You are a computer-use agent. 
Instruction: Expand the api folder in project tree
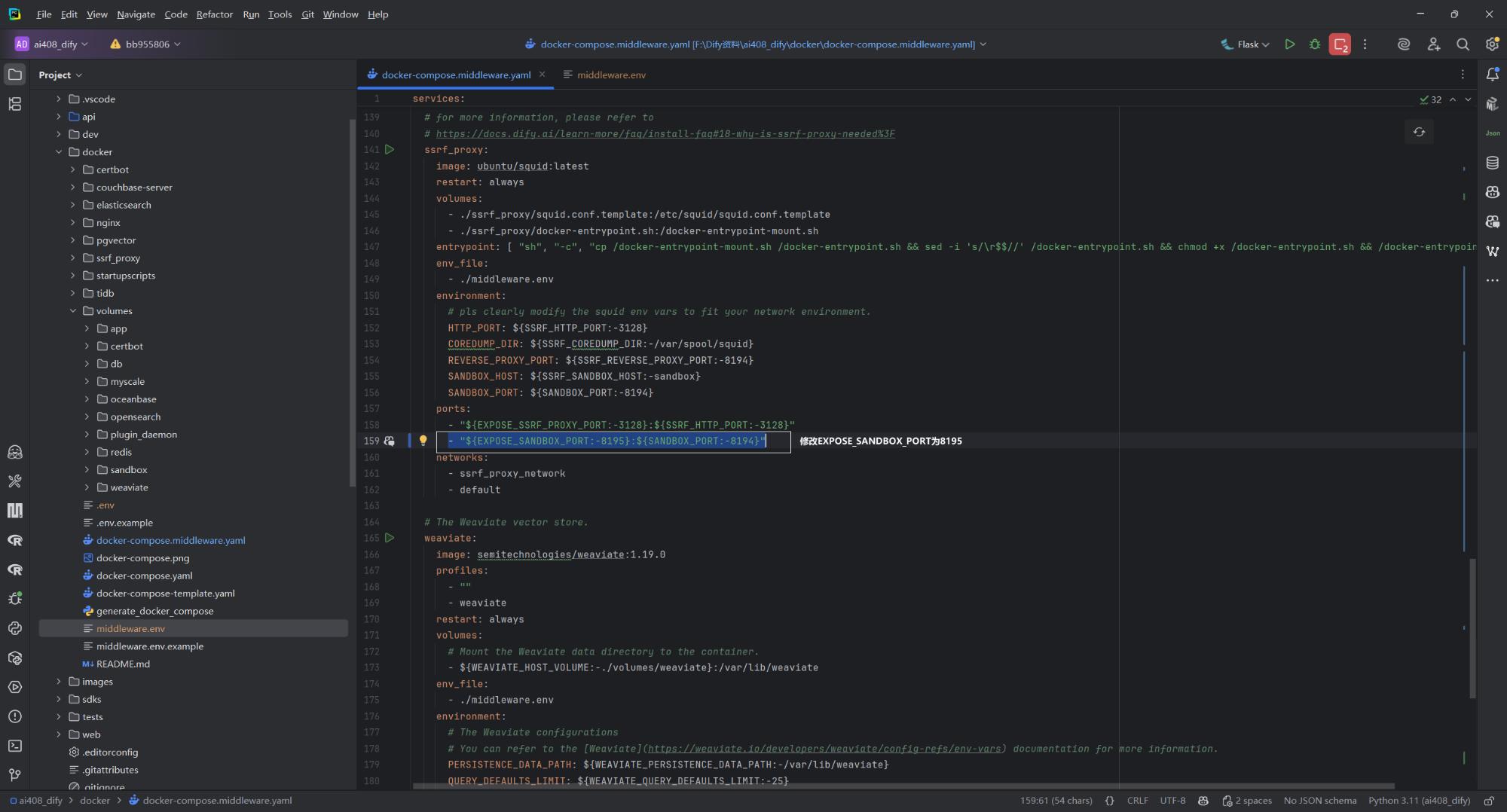click(59, 117)
